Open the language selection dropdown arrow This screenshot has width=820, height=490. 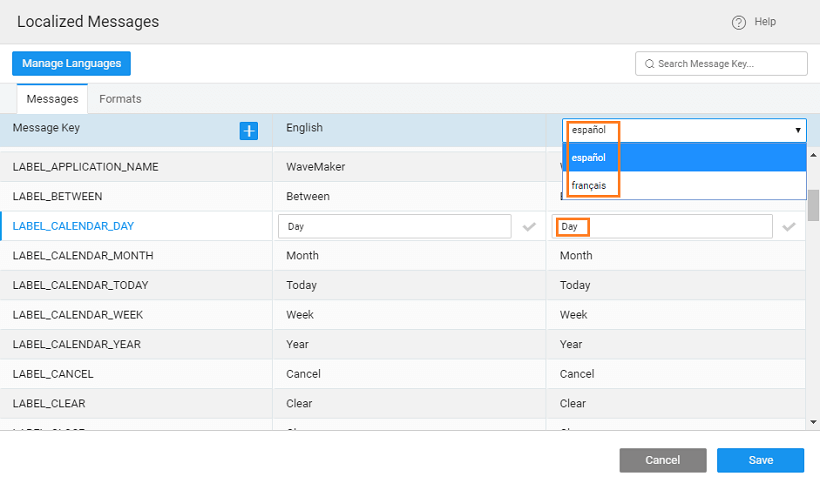click(x=797, y=130)
